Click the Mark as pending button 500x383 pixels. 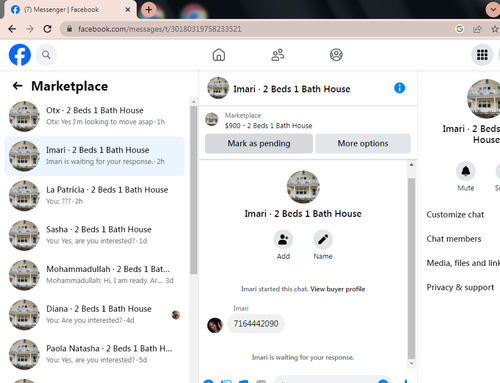(x=259, y=143)
